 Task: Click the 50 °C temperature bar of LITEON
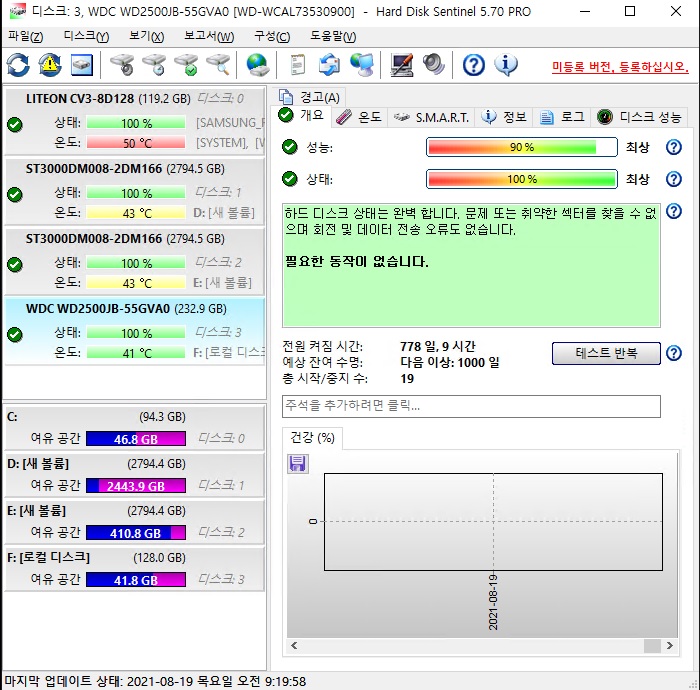[x=136, y=143]
